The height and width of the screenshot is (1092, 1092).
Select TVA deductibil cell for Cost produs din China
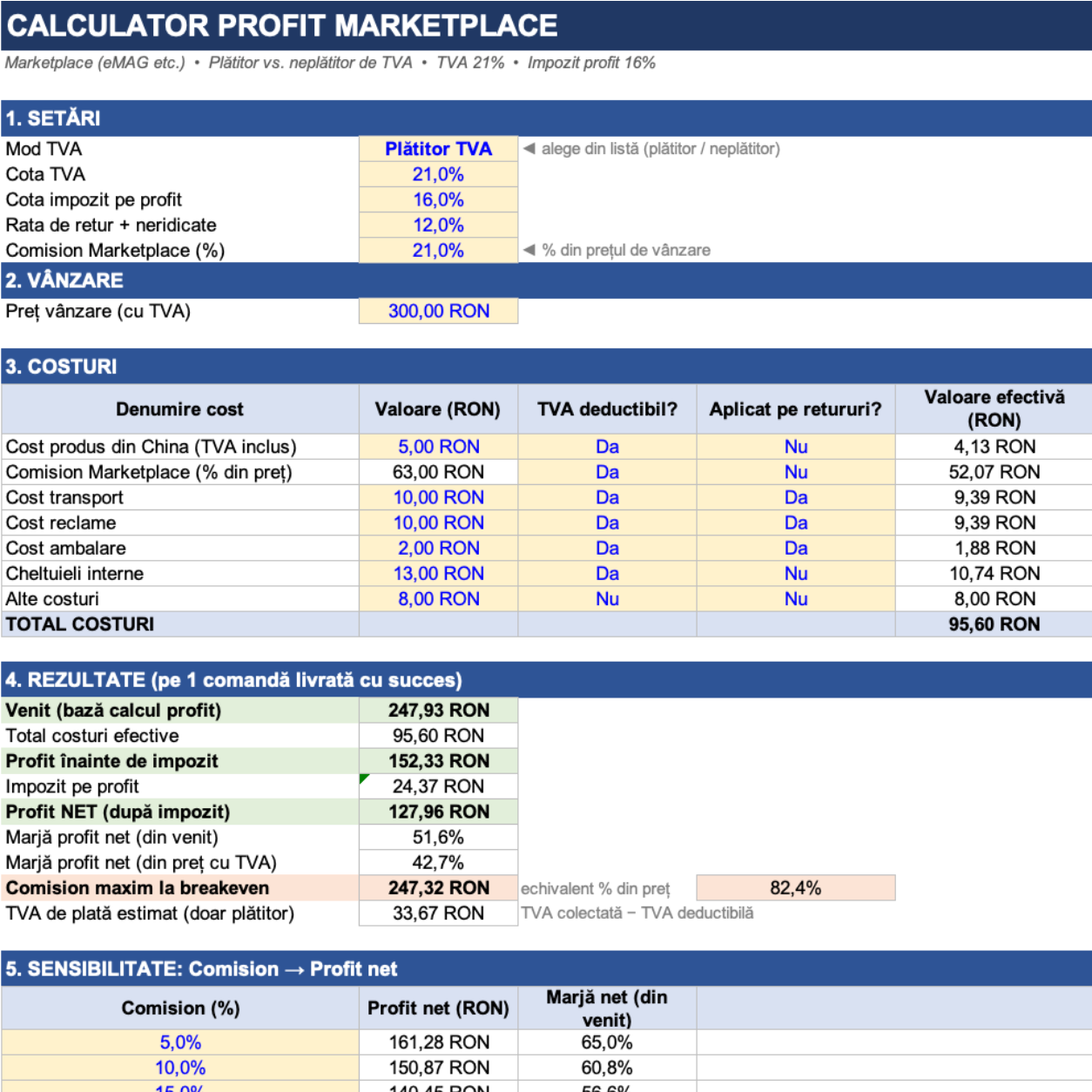point(607,447)
